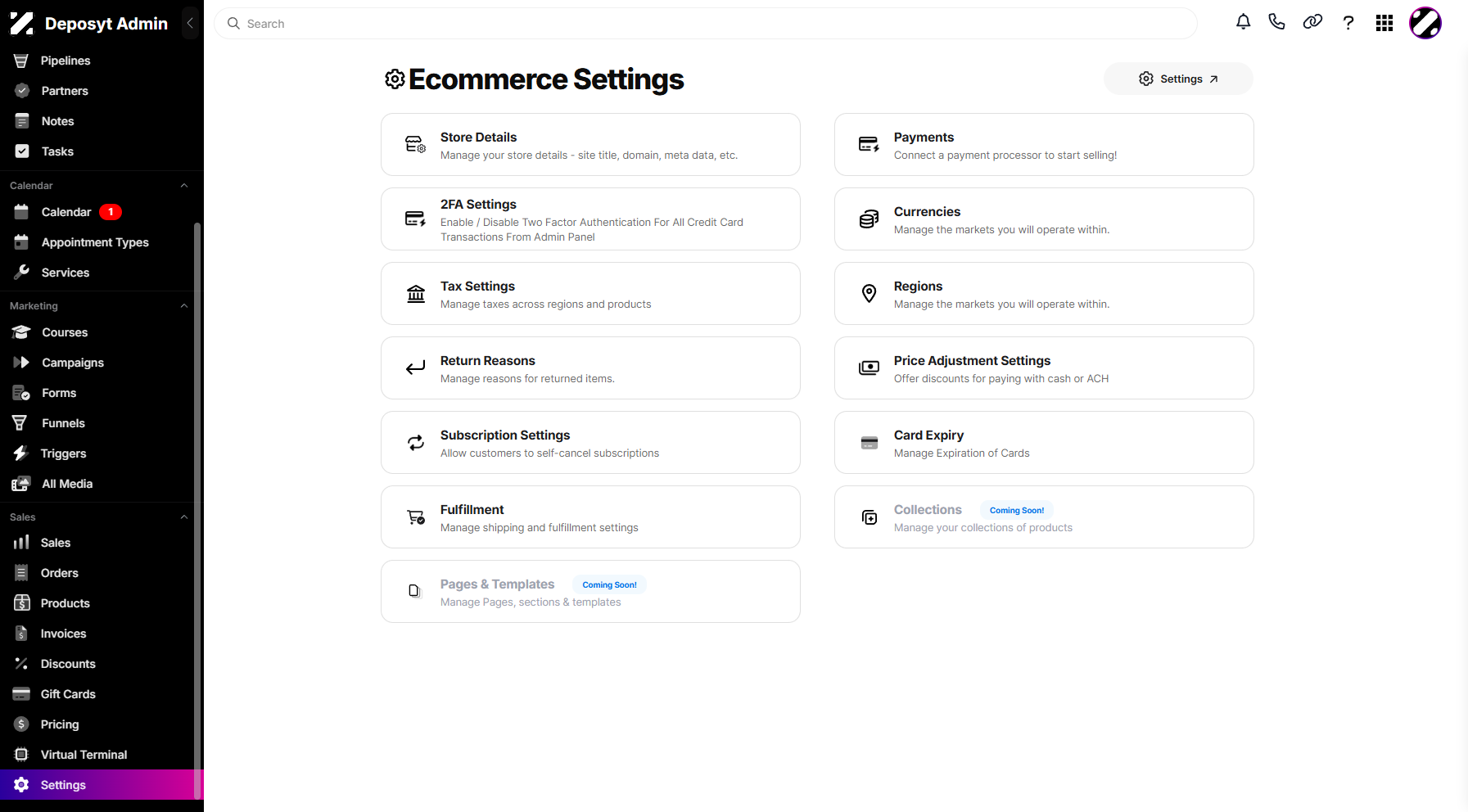Open the Subscription Settings card
The image size is (1468, 812).
pos(590,443)
